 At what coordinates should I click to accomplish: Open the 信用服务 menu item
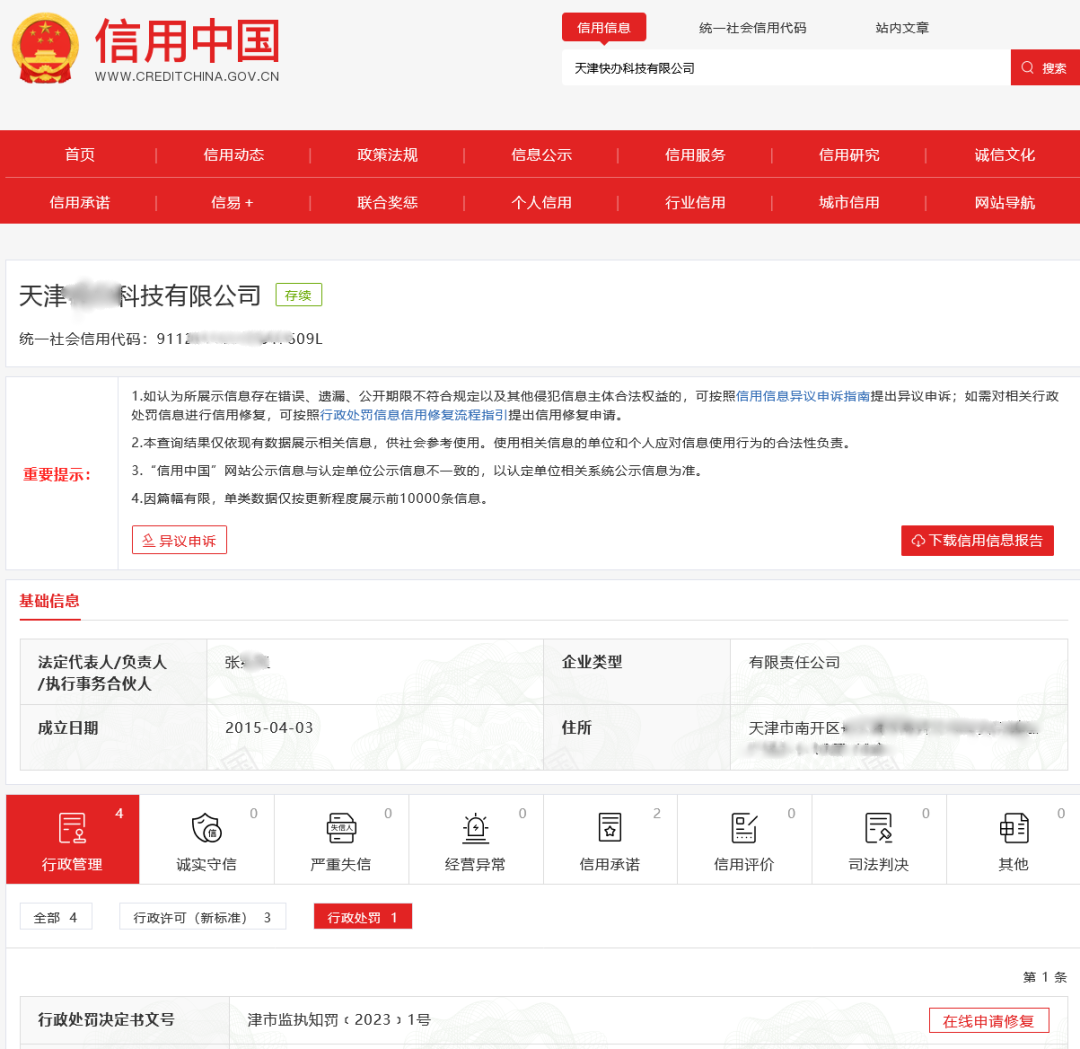tap(695, 154)
